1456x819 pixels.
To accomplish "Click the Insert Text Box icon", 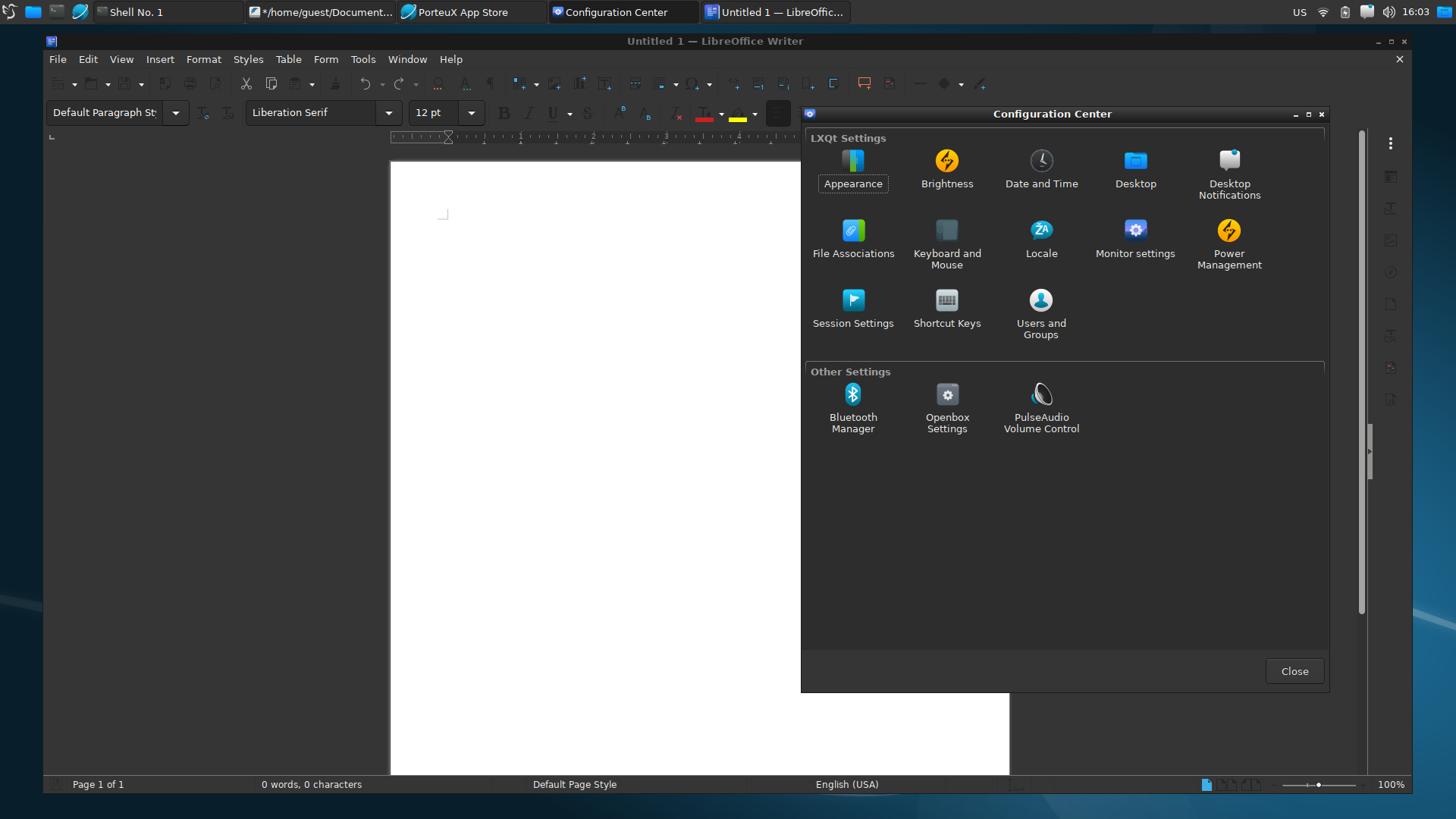I will point(604,84).
